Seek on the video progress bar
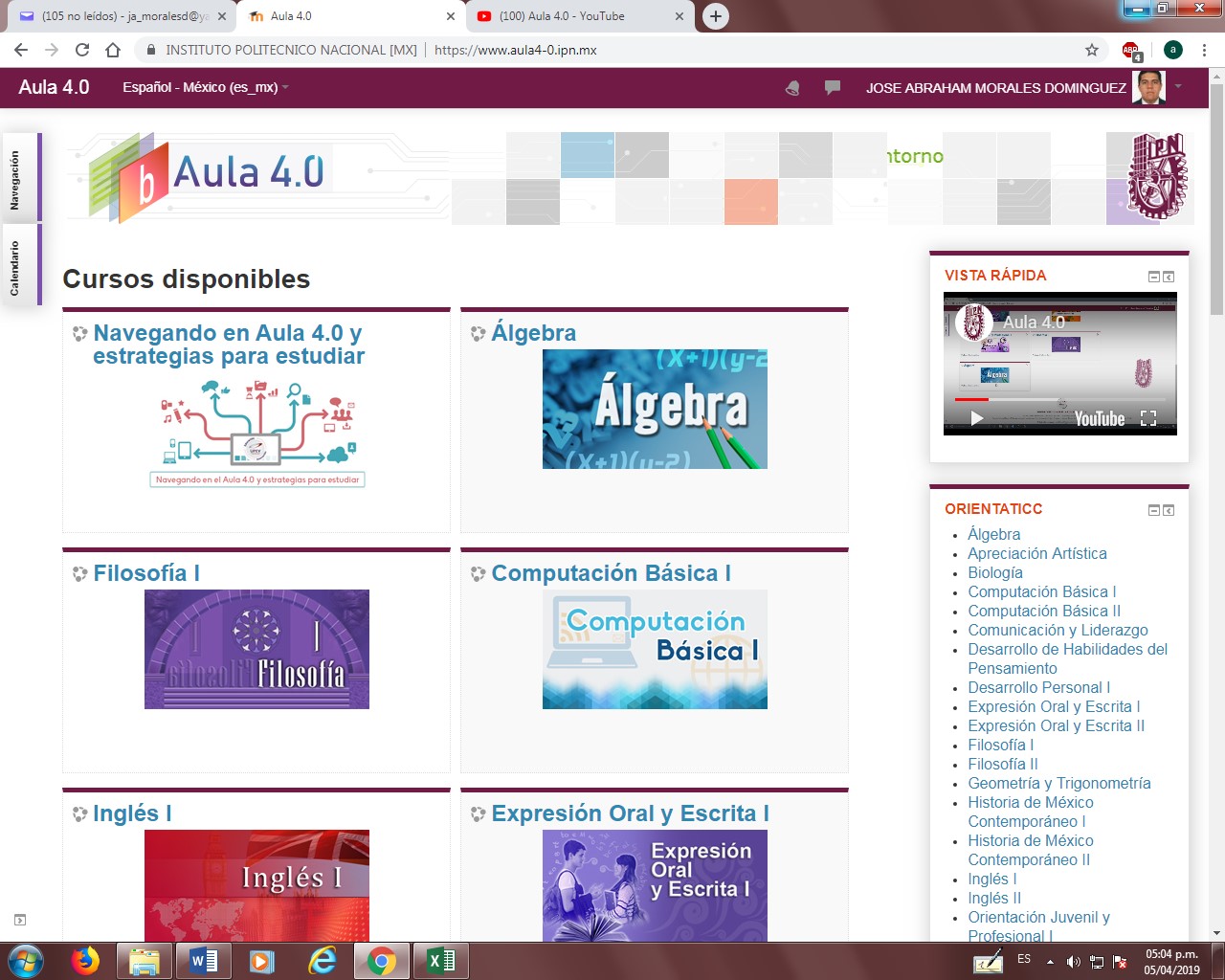The width and height of the screenshot is (1225, 980). click(1060, 399)
